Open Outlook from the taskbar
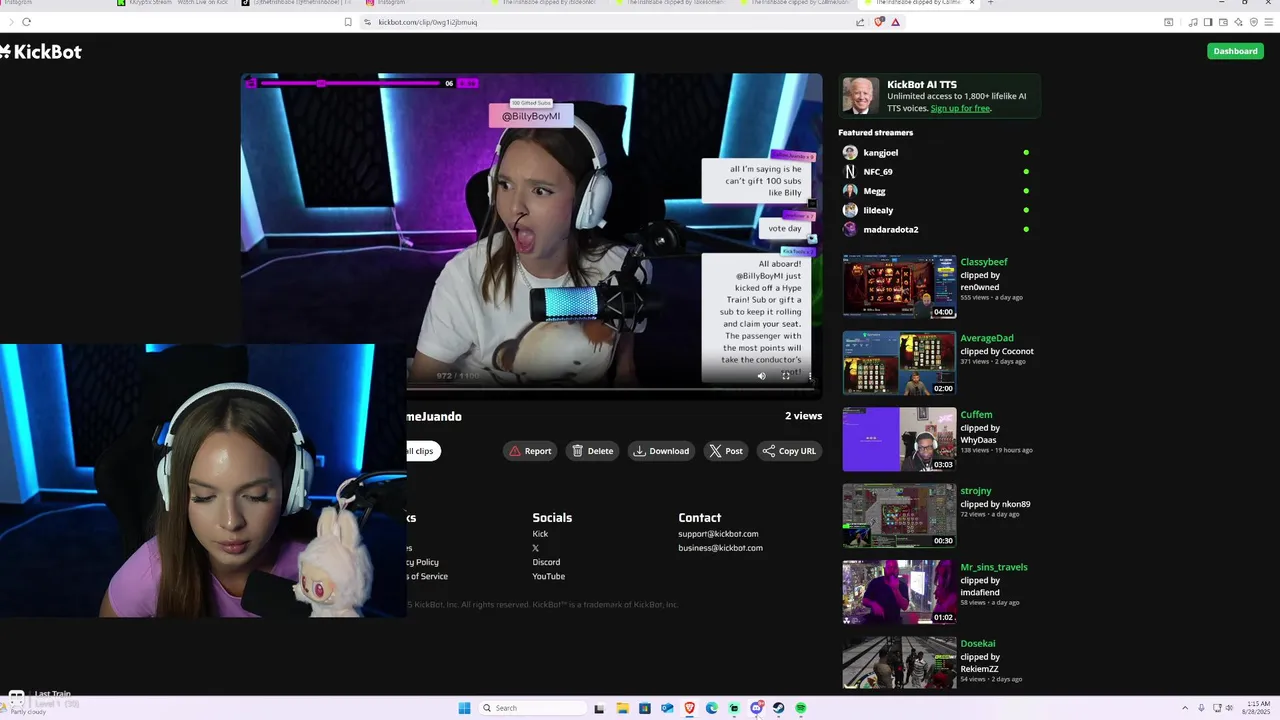The width and height of the screenshot is (1280, 720). [667, 708]
